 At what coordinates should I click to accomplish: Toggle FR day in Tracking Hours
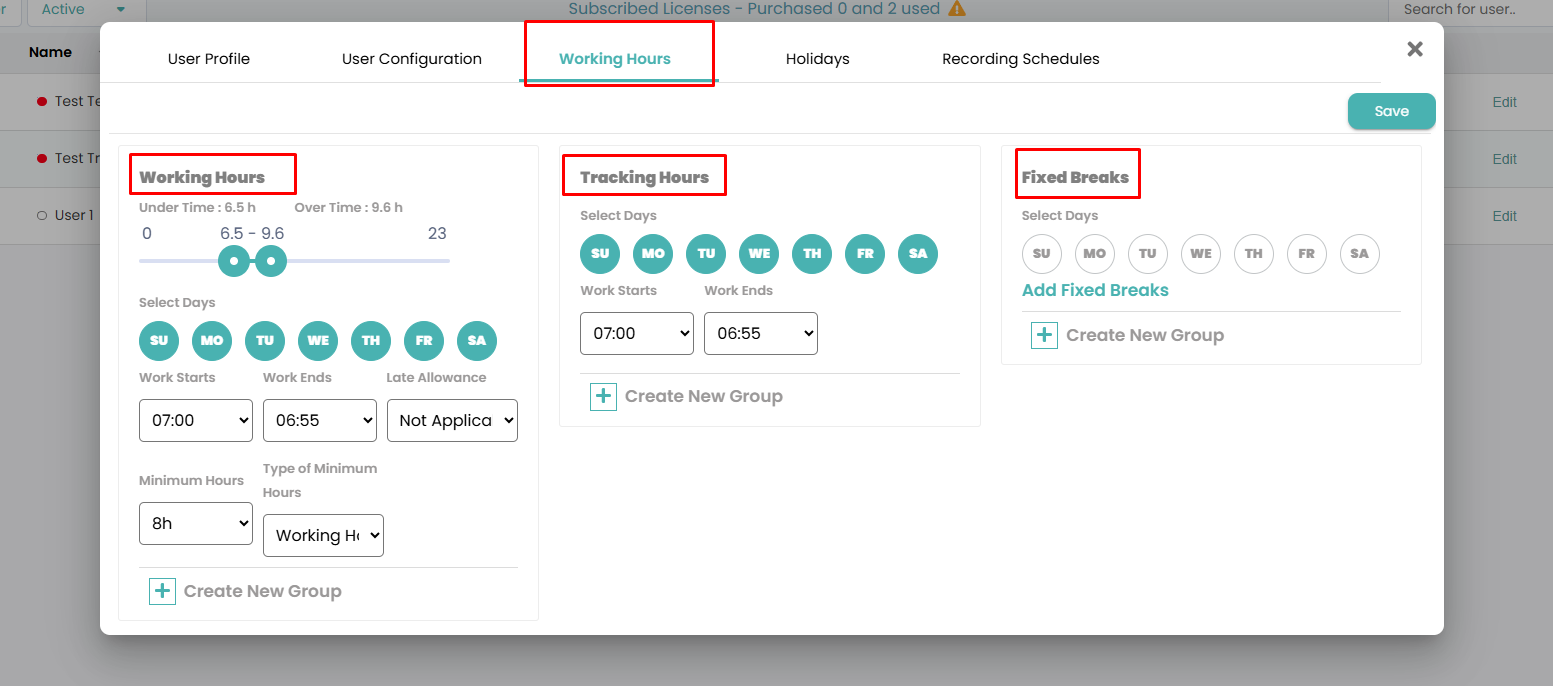tap(865, 254)
